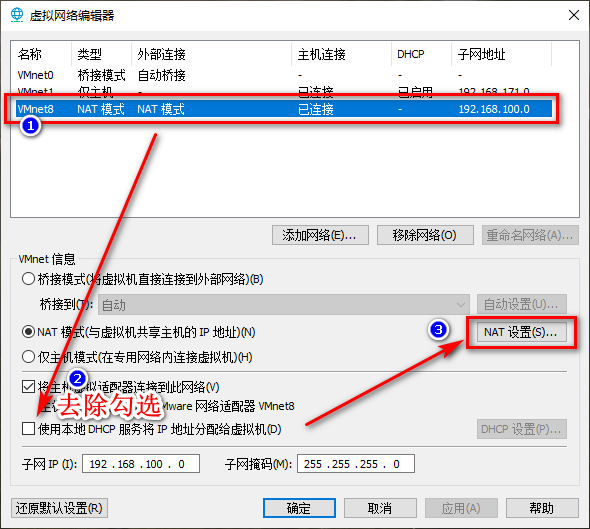The height and width of the screenshot is (529, 590).
Task: Click the DHCP 设置(P)... button
Action: [522, 429]
